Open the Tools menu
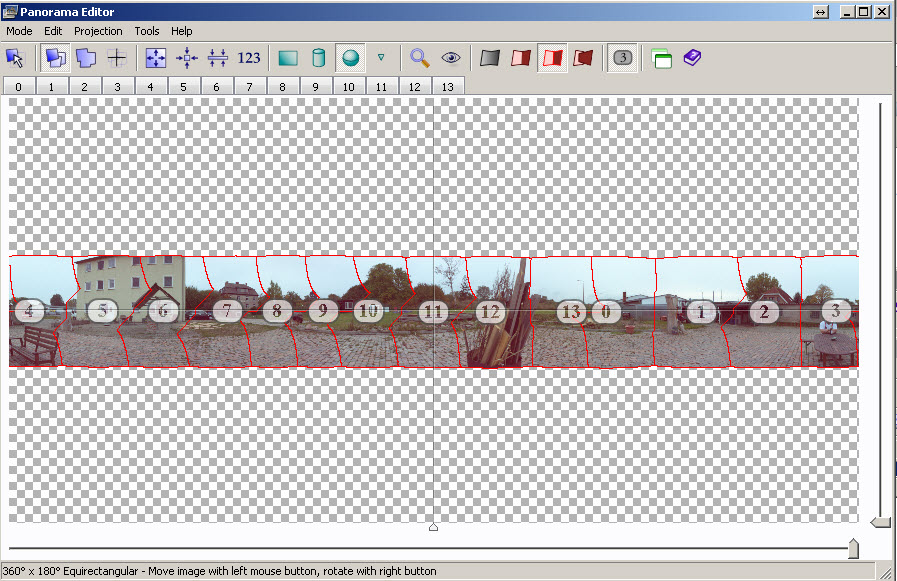897x581 pixels. 147,31
